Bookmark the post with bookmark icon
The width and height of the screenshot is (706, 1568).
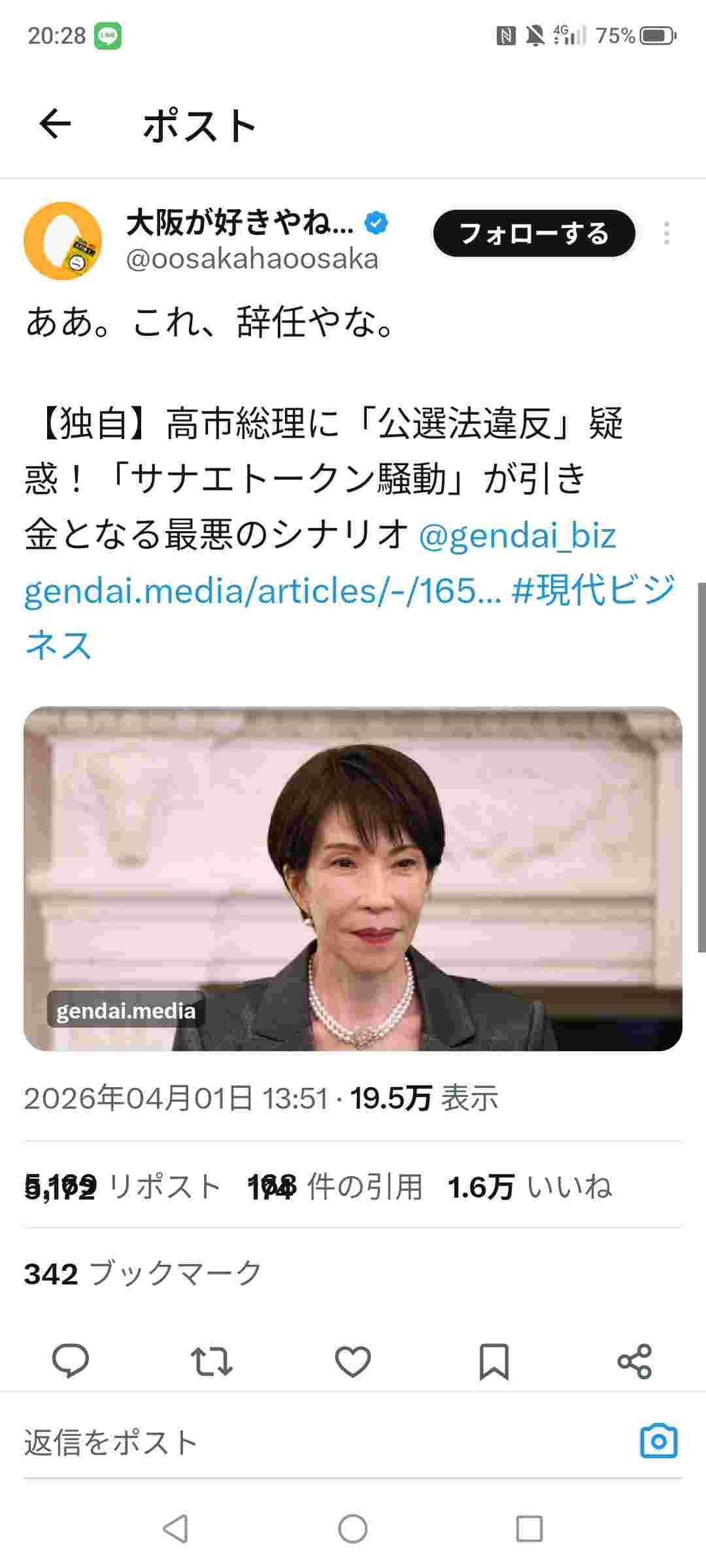coord(494,1362)
